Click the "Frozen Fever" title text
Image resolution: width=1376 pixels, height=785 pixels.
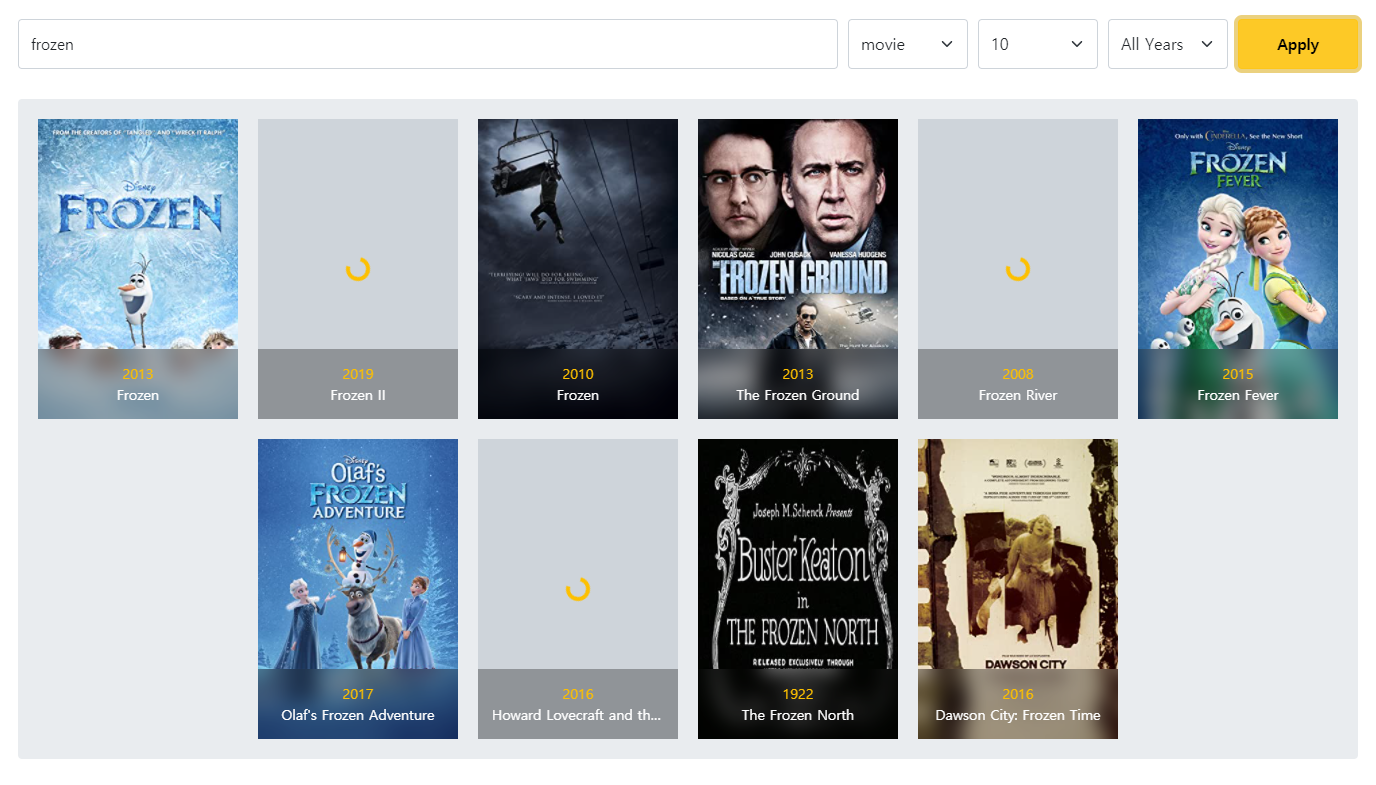pos(1238,395)
